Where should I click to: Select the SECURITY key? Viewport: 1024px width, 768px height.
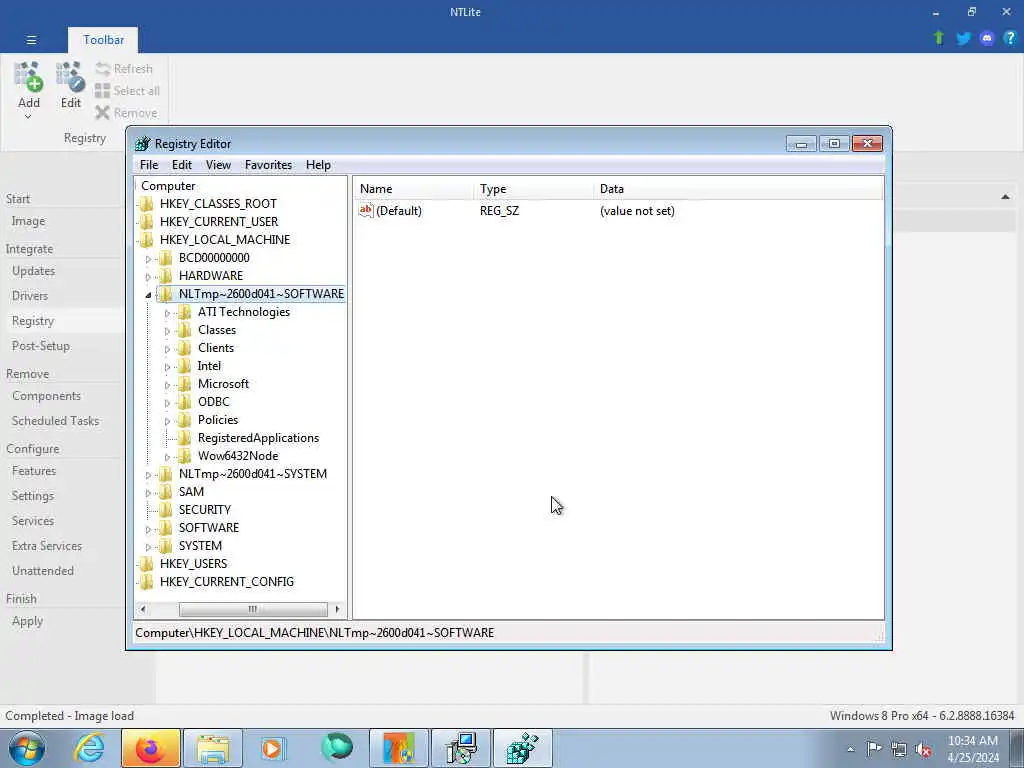click(x=205, y=509)
